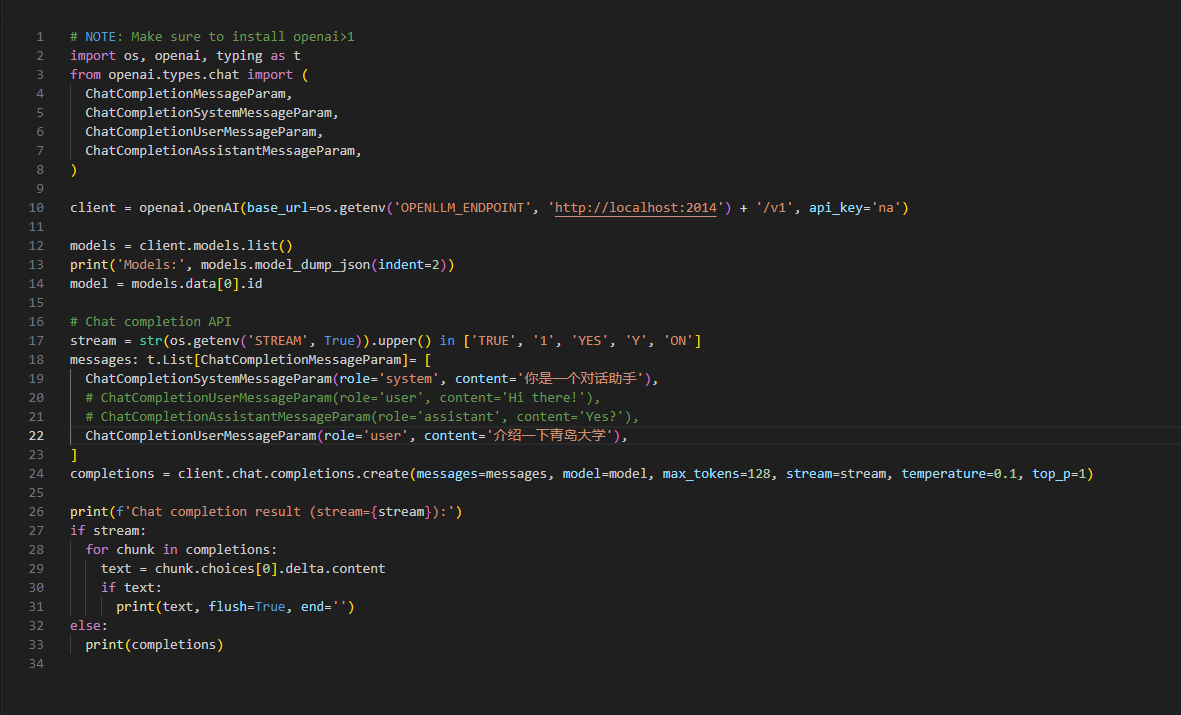
Task: Click line number 34 in the gutter
Action: pyautogui.click(x=36, y=664)
